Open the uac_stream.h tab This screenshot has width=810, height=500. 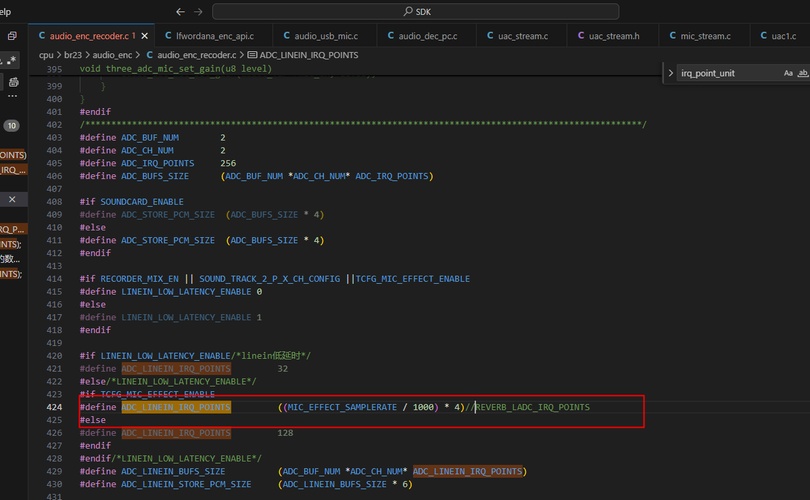614,36
